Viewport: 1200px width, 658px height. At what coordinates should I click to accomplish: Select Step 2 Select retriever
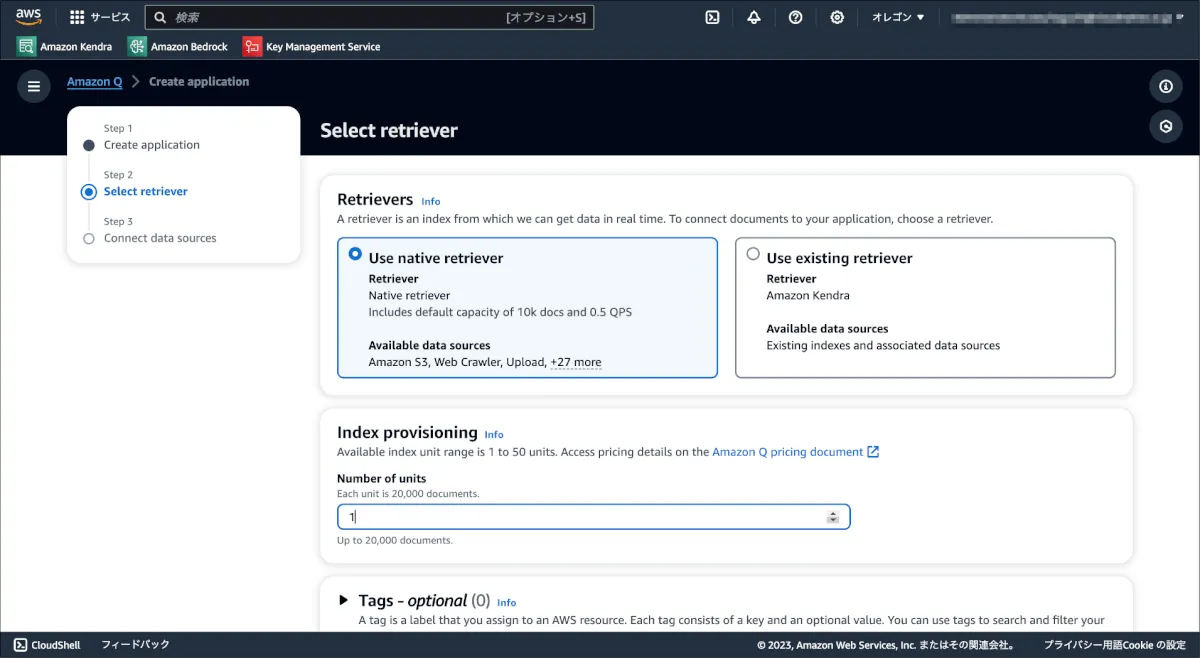pyautogui.click(x=146, y=191)
